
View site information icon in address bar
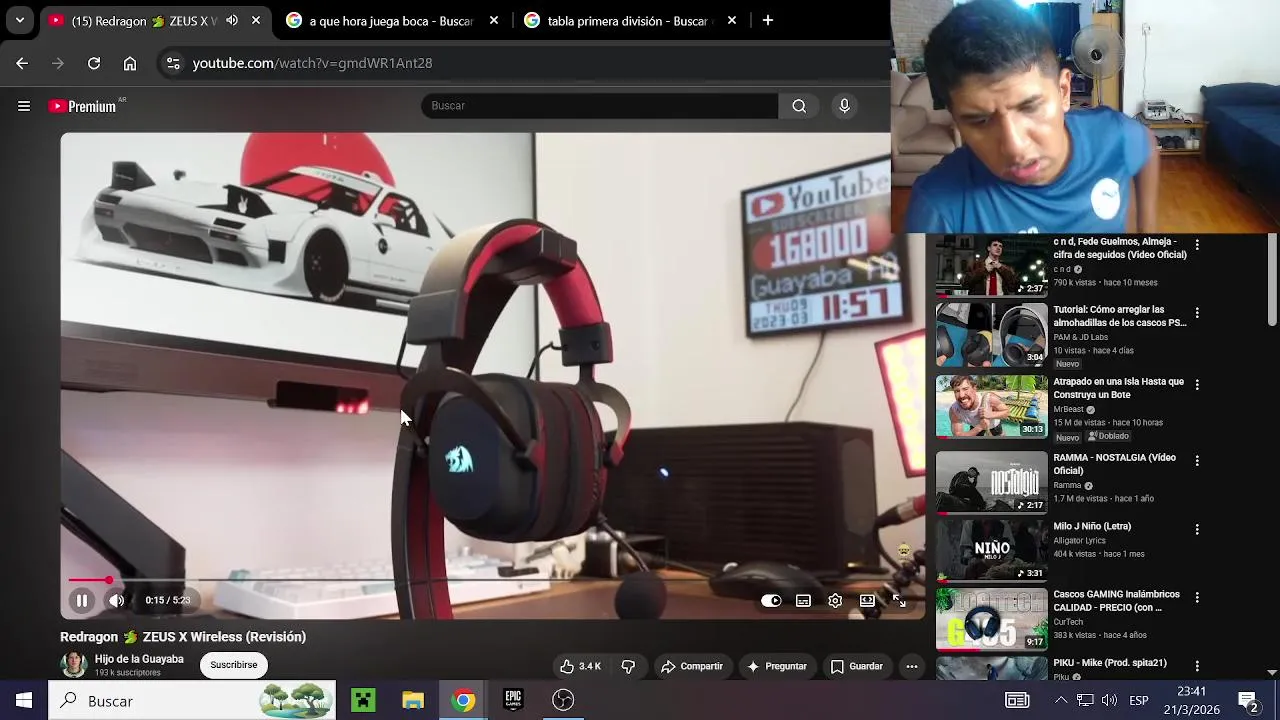(x=173, y=63)
